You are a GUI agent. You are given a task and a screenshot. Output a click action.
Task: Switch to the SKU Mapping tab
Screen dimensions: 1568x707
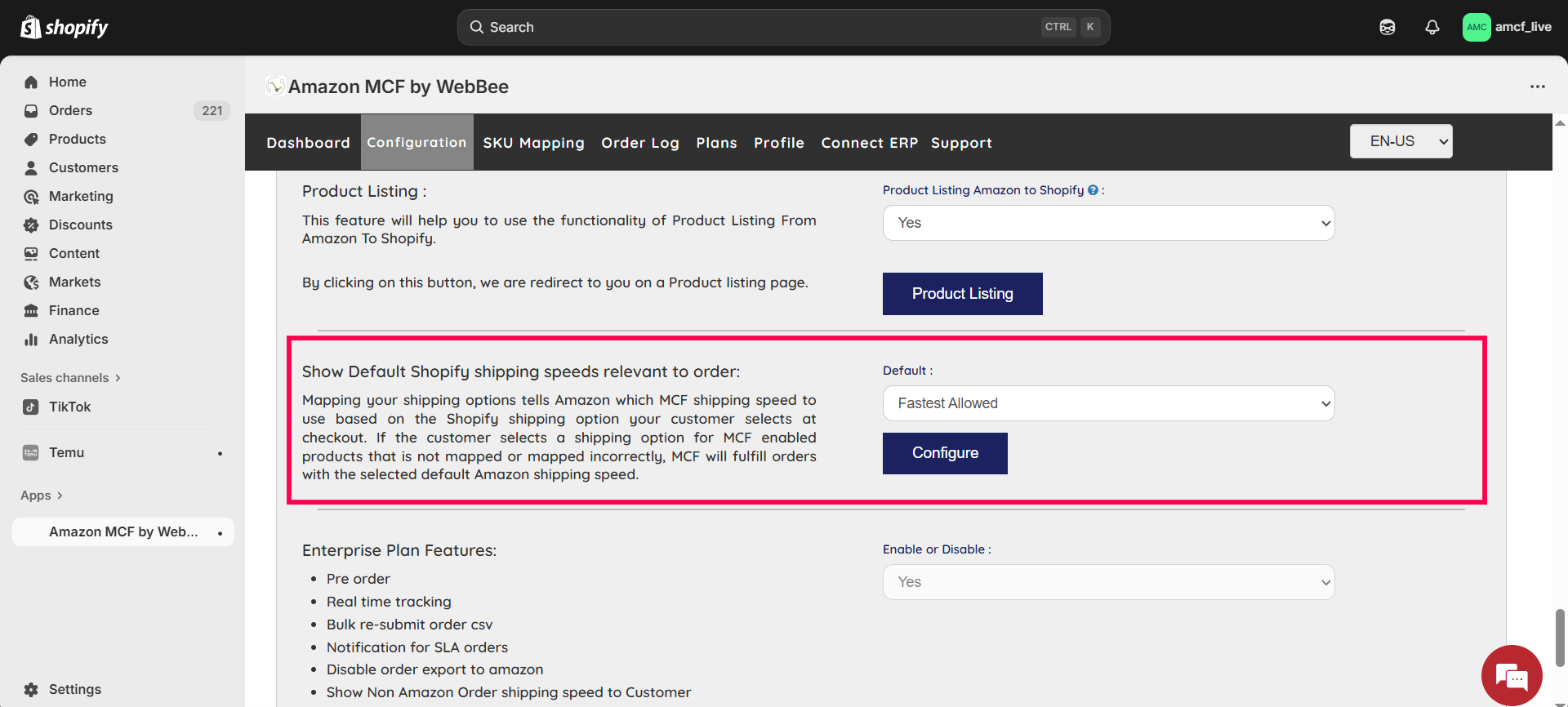[533, 143]
